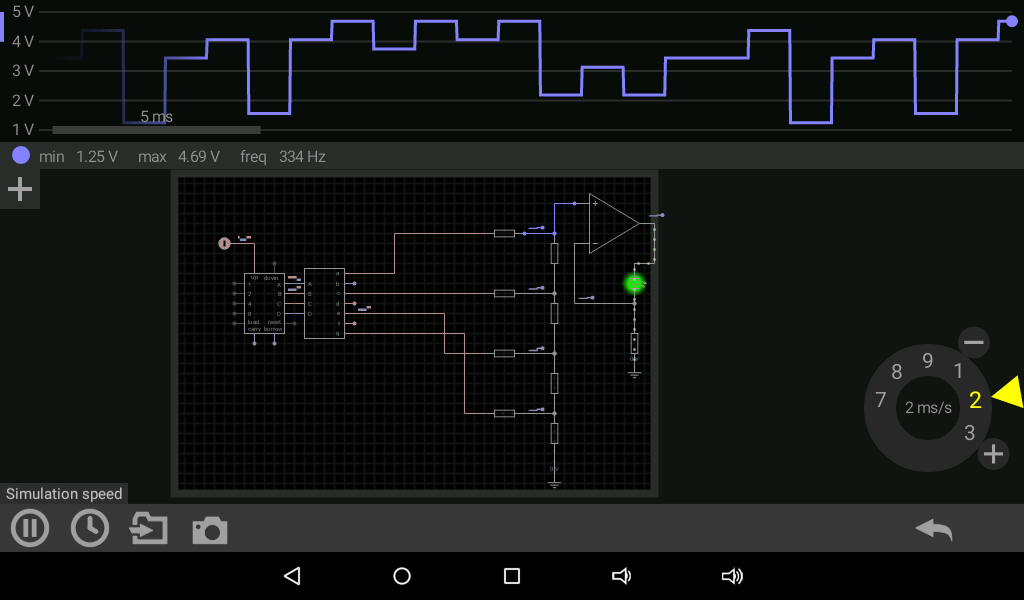This screenshot has width=1024, height=600.
Task: Select the op-amp triangle in the circuit
Action: [612, 223]
